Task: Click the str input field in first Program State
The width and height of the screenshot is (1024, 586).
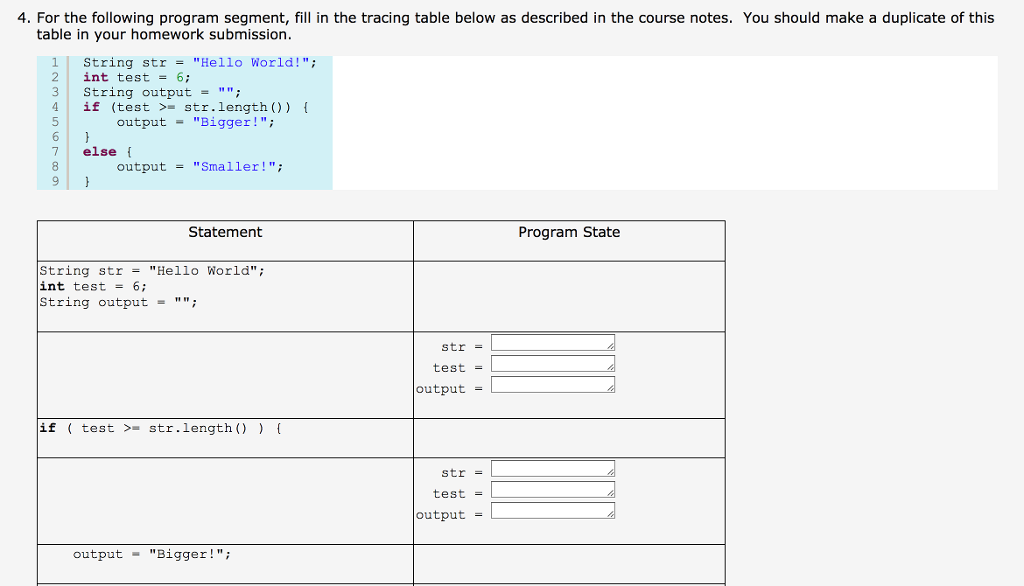Action: coord(551,341)
